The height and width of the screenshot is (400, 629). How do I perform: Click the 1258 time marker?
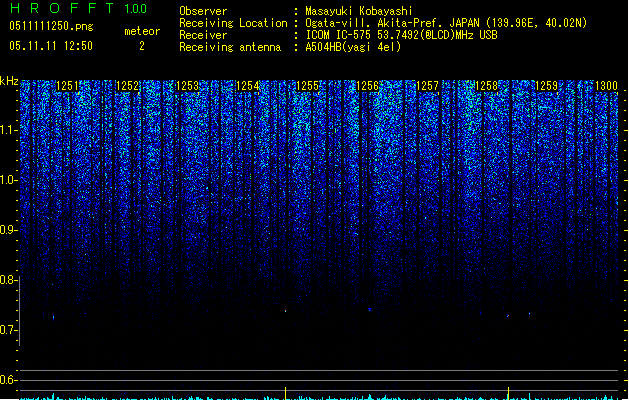[487, 86]
